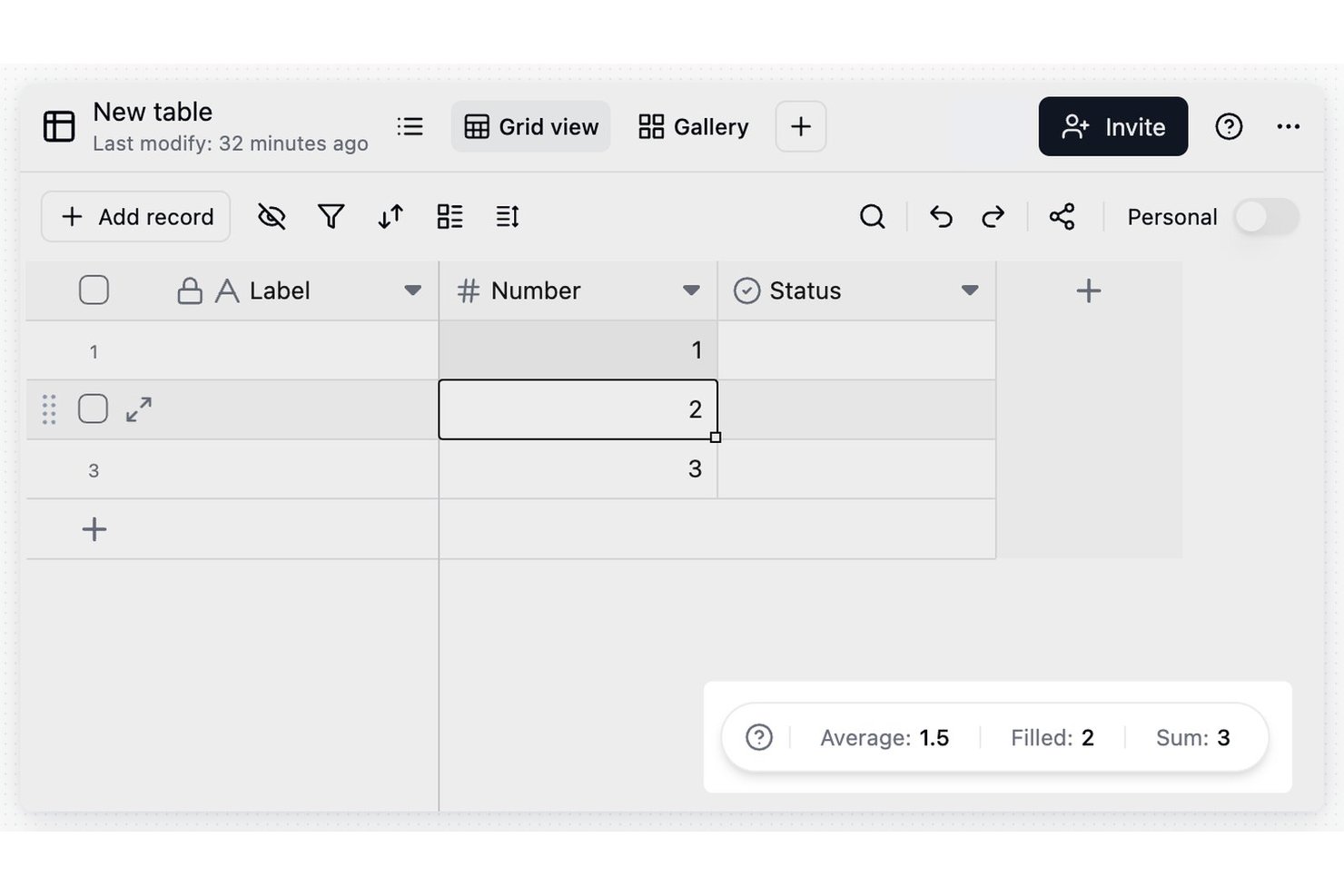Open the Sort tool
This screenshot has width=1344, height=896.
(390, 216)
